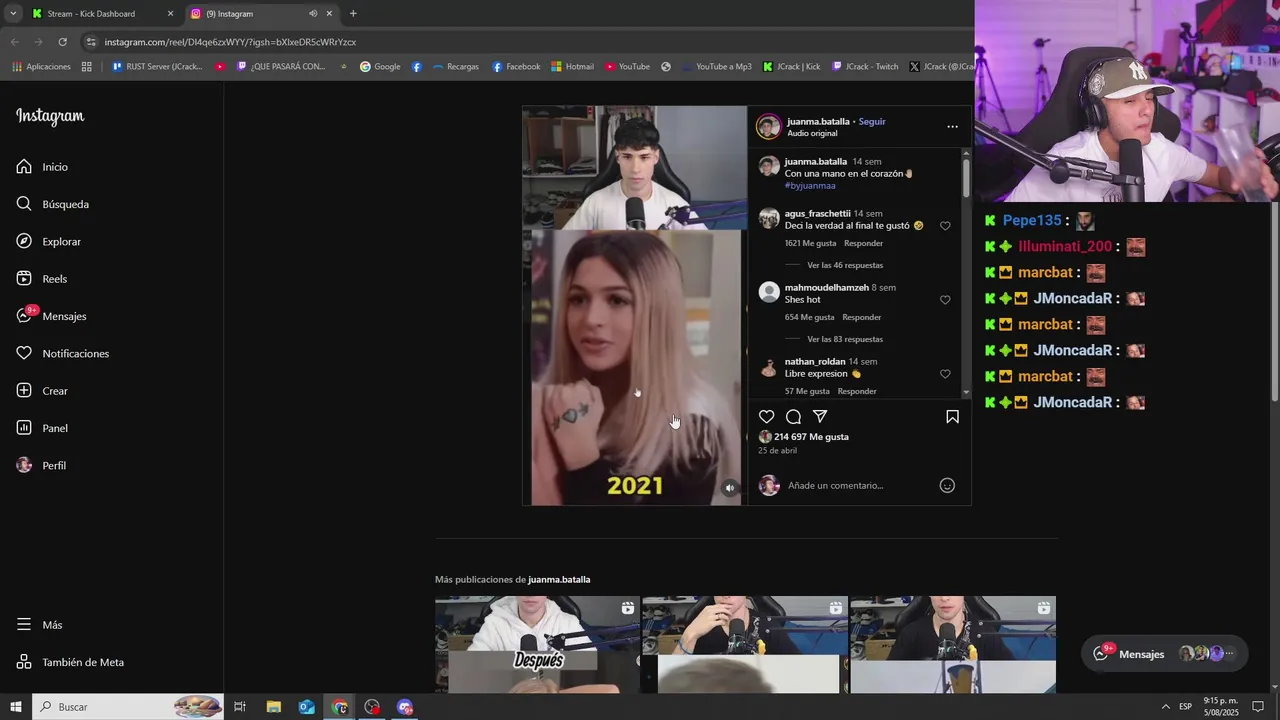Click Seguir next to juanma.batalla
Screen dimensions: 1280x720
pyautogui.click(x=872, y=122)
